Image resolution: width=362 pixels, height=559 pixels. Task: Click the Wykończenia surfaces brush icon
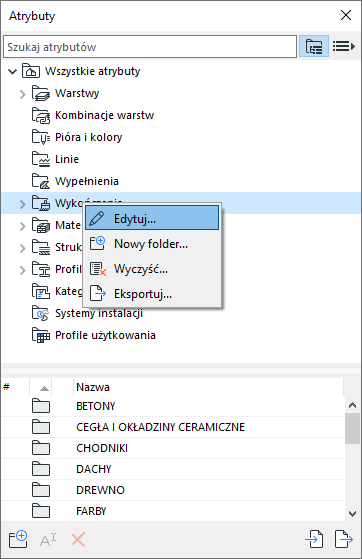tap(41, 203)
